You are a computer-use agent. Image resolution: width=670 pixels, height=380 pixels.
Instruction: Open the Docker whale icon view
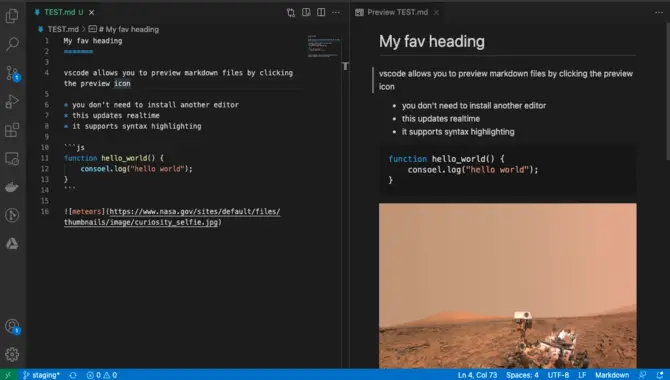(x=12, y=187)
